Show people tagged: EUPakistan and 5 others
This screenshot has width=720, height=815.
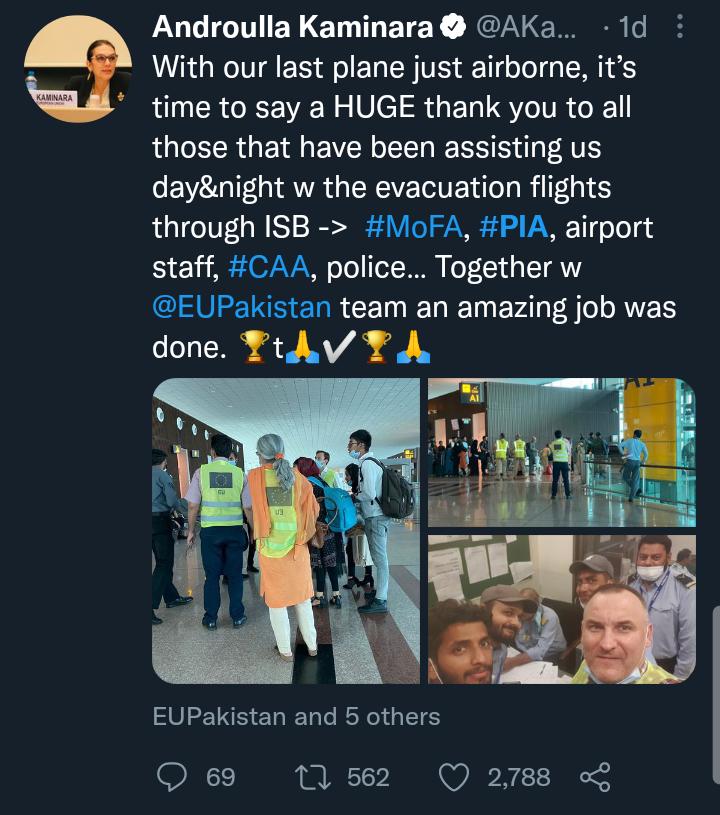296,716
